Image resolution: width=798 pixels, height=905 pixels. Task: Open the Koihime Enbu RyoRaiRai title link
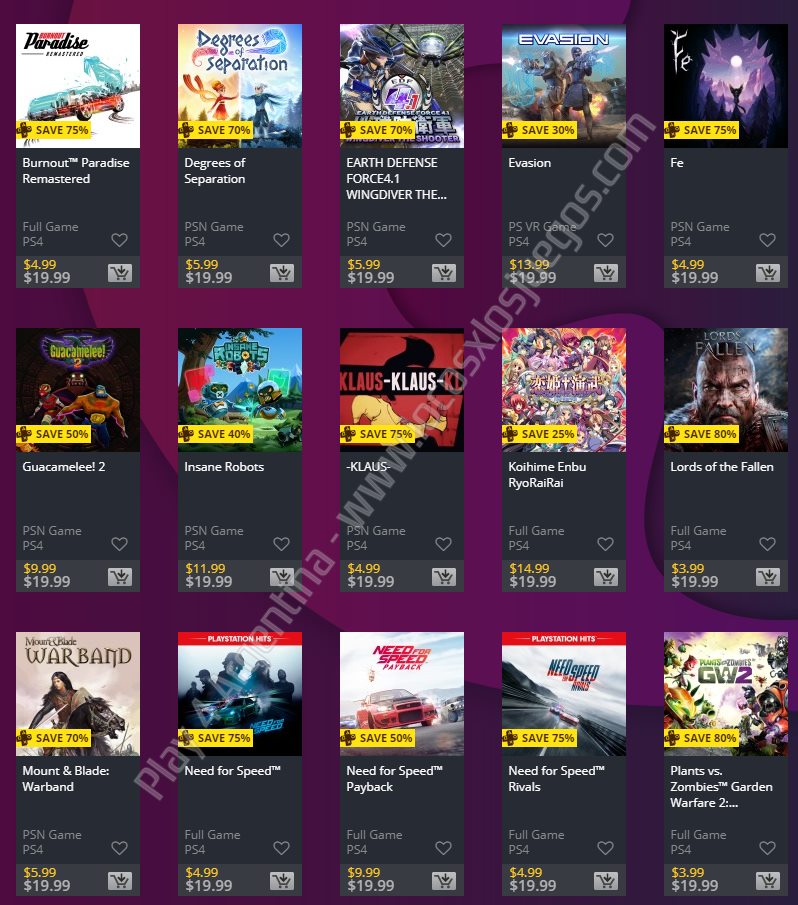pyautogui.click(x=547, y=474)
